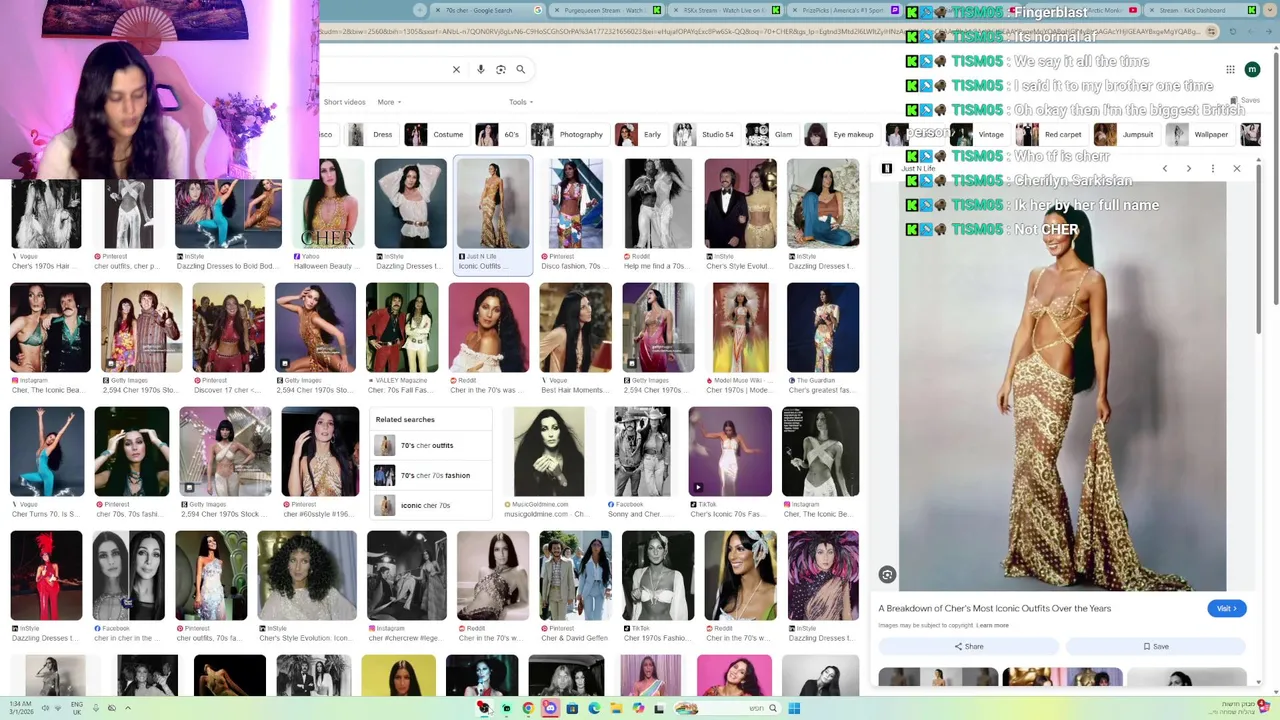Image resolution: width=1280 pixels, height=720 pixels.
Task: Open 'Cher & David Geffen' Pinterest thumbnail
Action: pyautogui.click(x=575, y=576)
